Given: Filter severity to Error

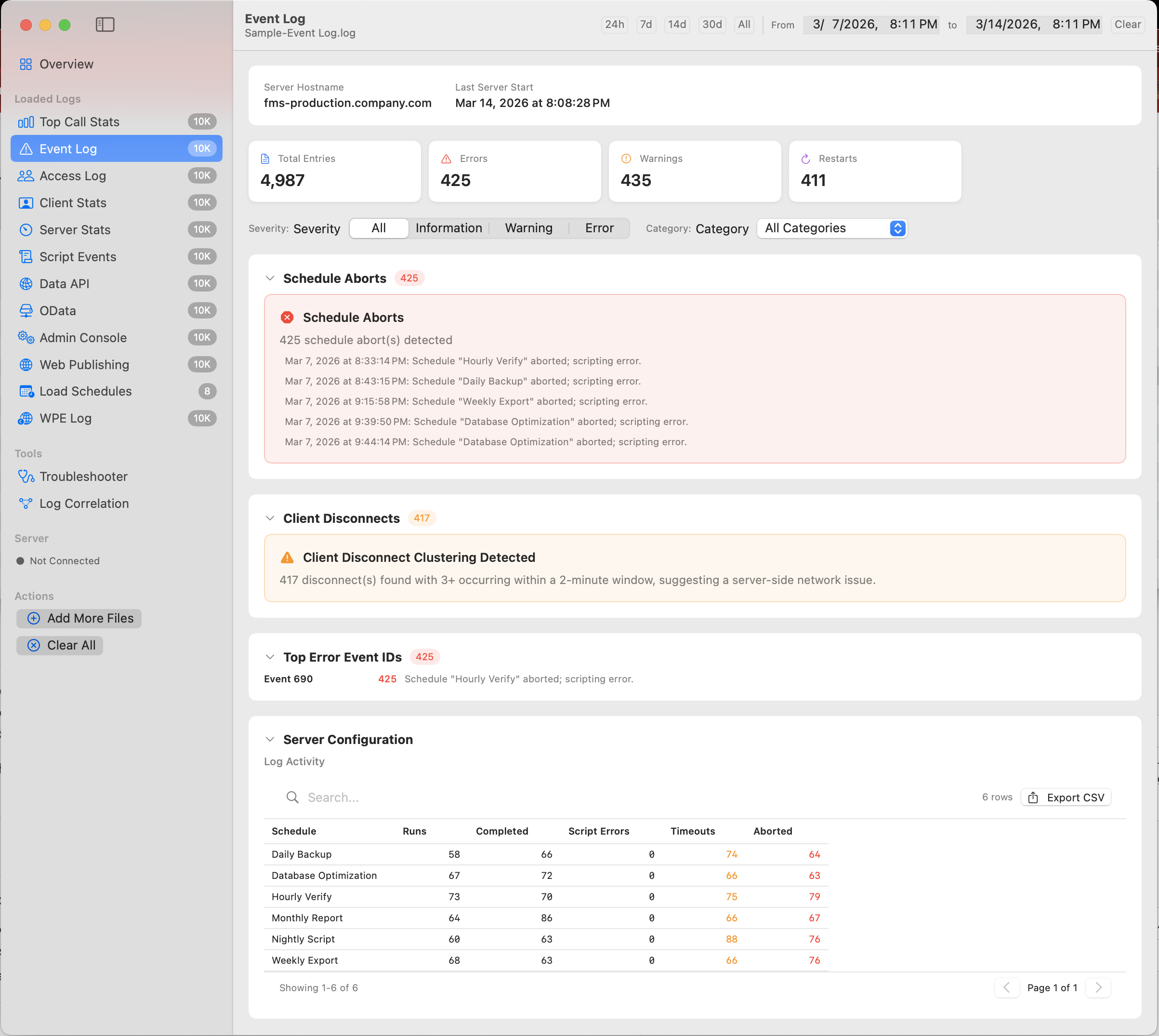Looking at the screenshot, I should 599,228.
